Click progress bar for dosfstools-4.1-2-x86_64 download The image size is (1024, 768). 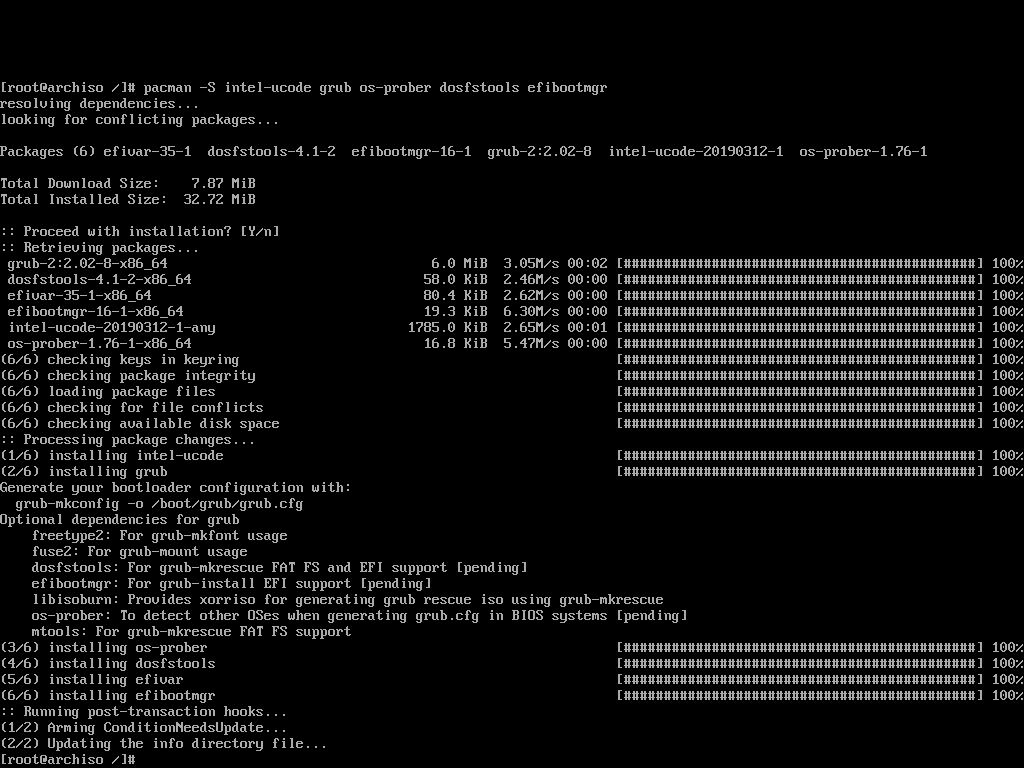799,280
